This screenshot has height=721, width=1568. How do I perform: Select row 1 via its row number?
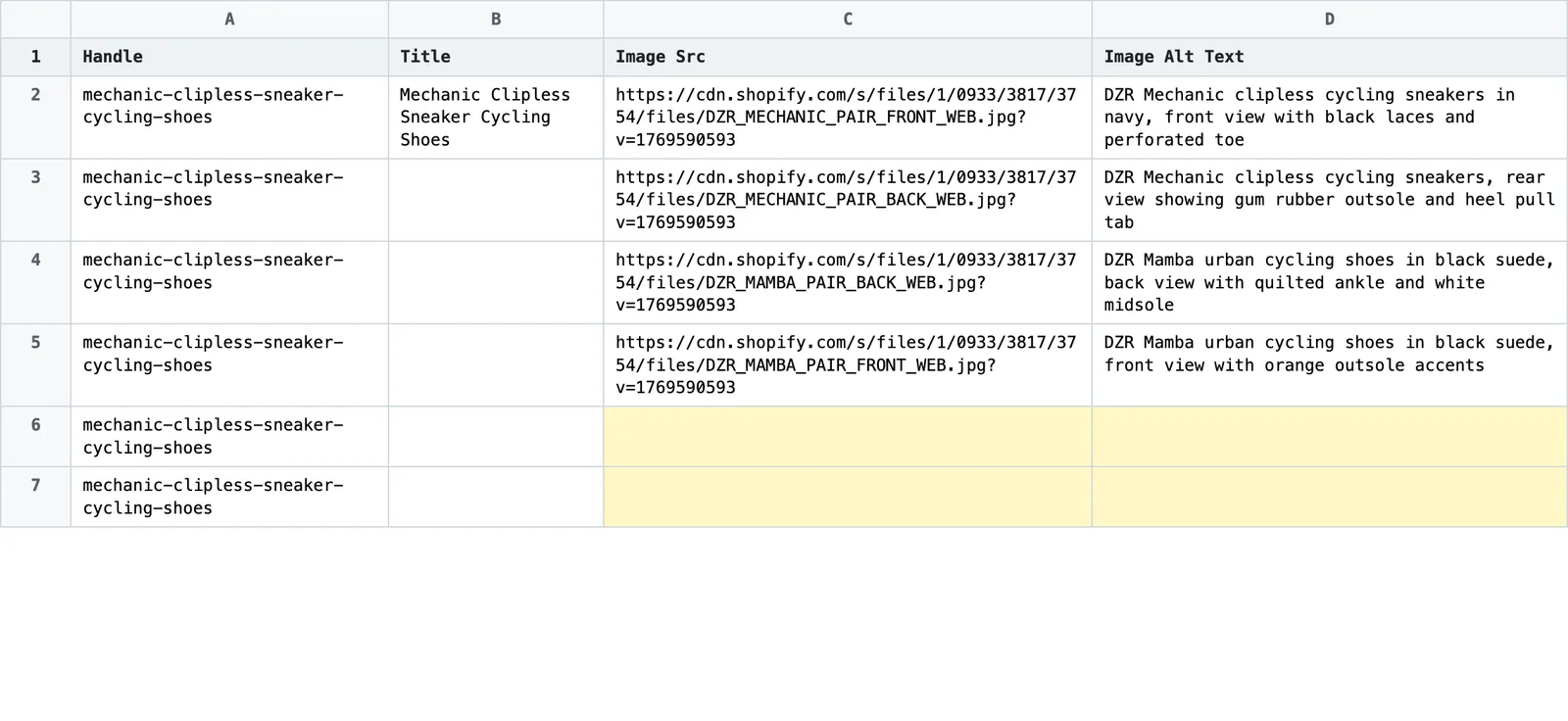tap(35, 57)
